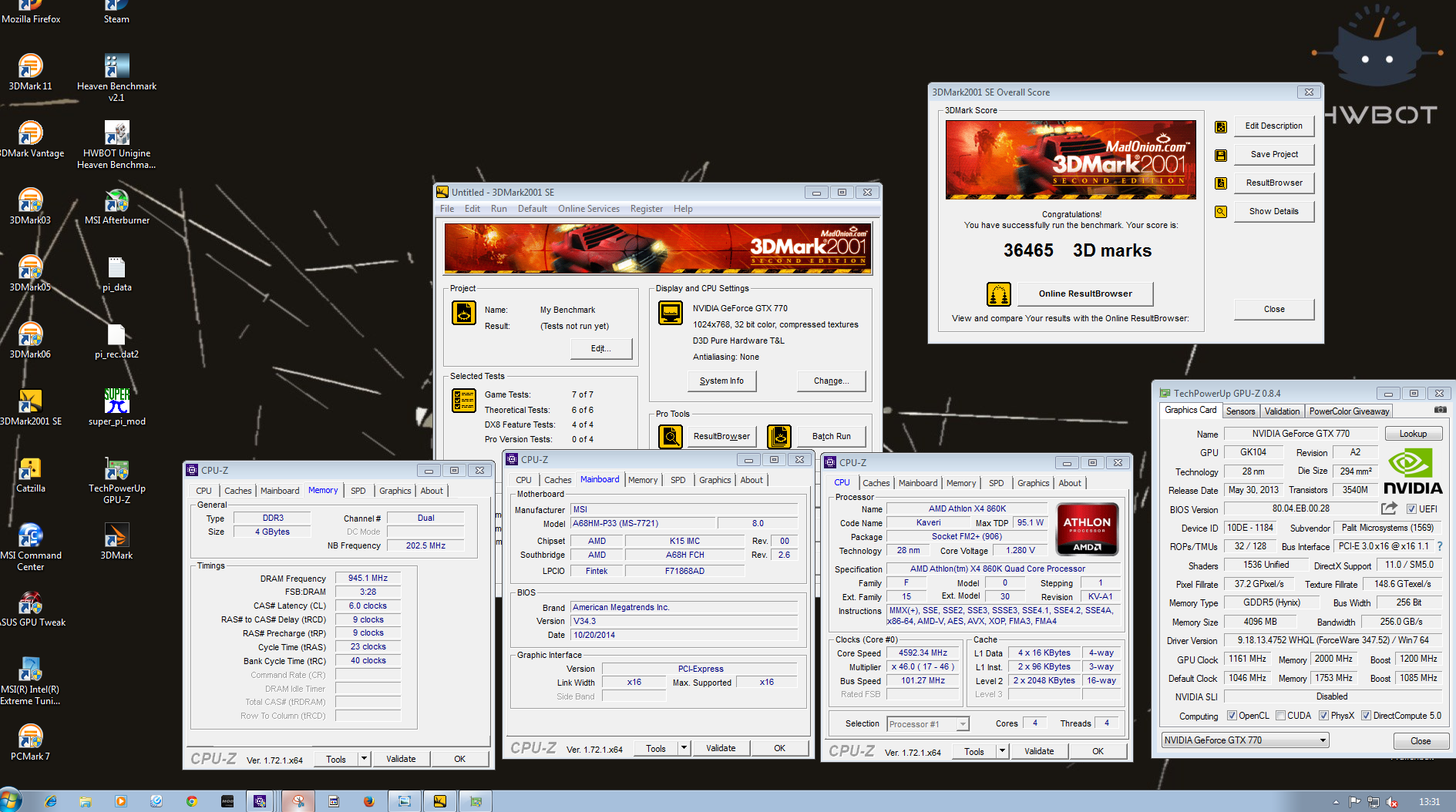Open the PowerColor Giveaway tab

click(1349, 411)
